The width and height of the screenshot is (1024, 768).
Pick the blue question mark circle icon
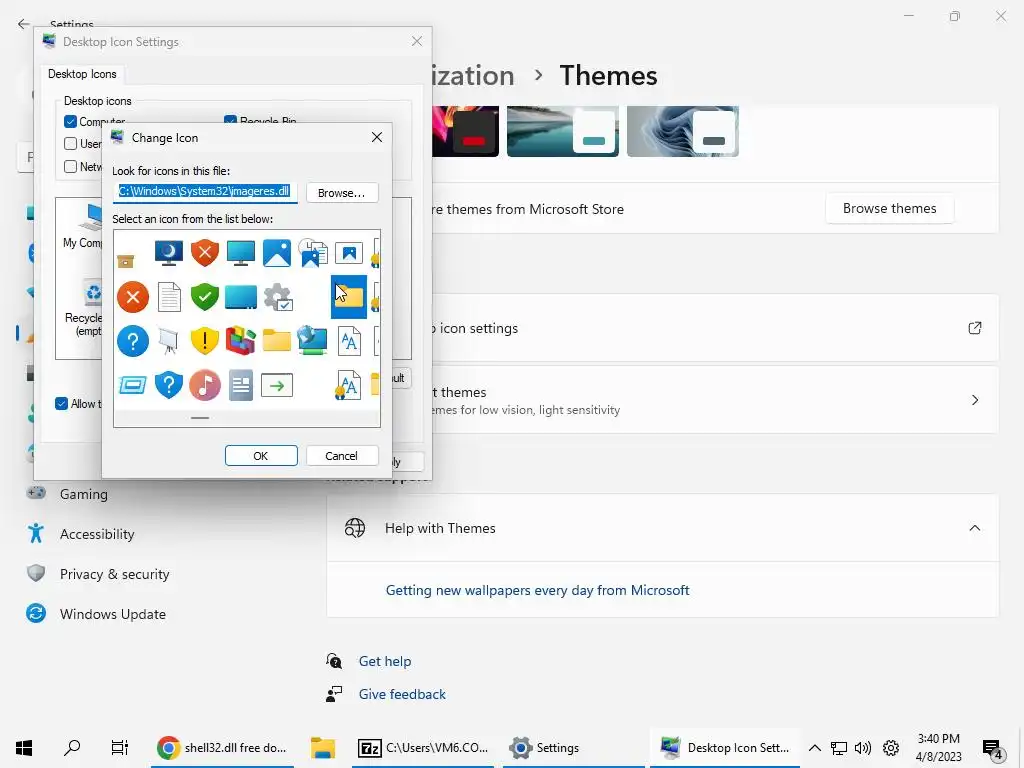point(133,341)
